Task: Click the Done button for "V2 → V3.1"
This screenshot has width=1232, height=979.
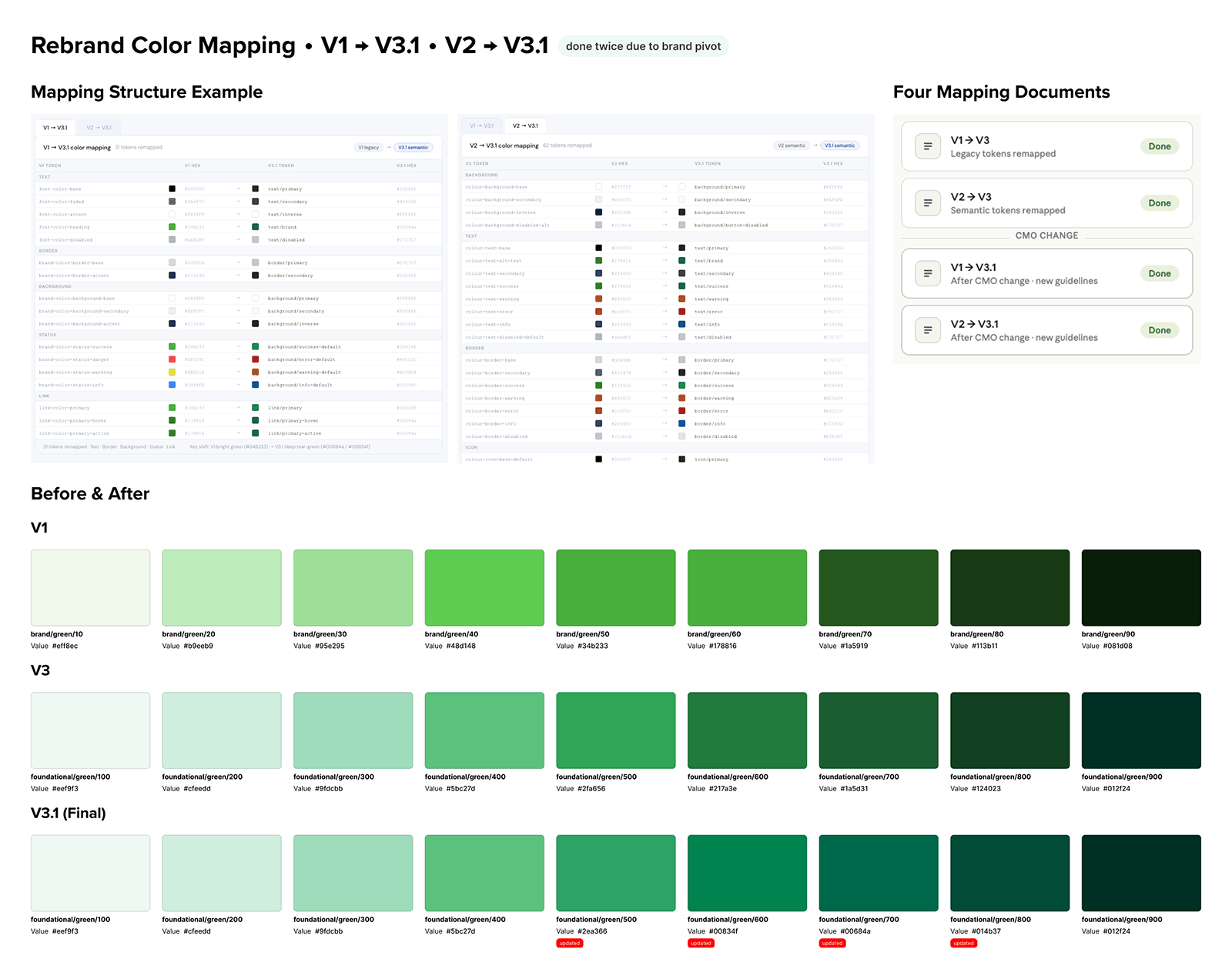Action: 1160,329
